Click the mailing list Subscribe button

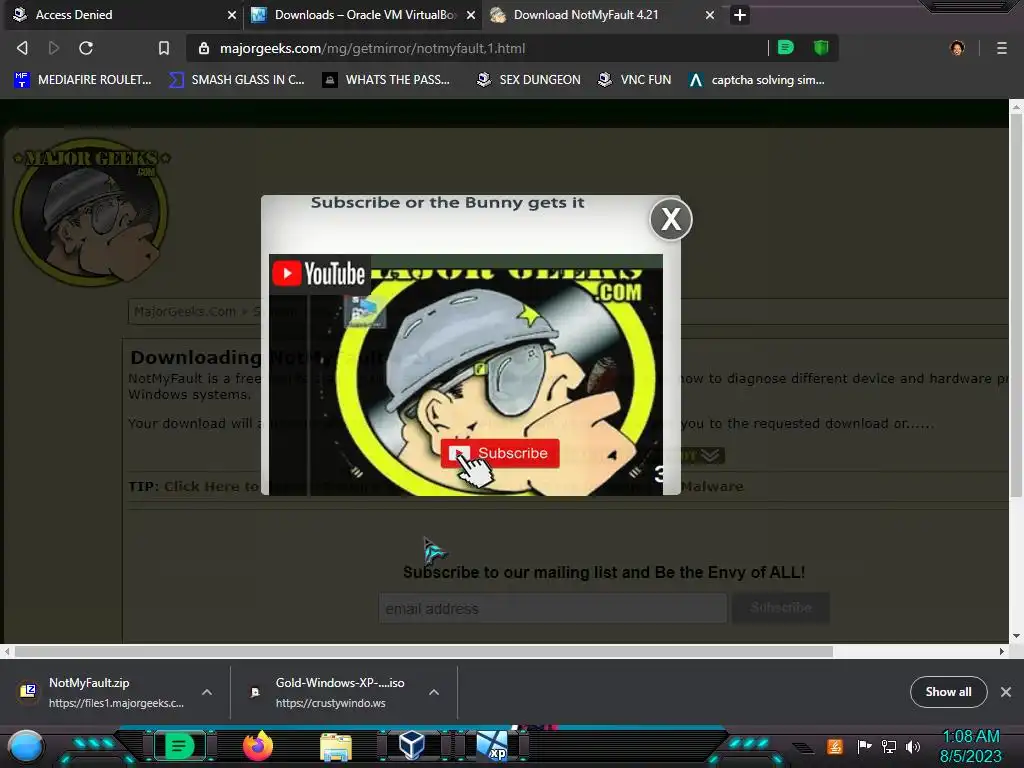pyautogui.click(x=781, y=608)
